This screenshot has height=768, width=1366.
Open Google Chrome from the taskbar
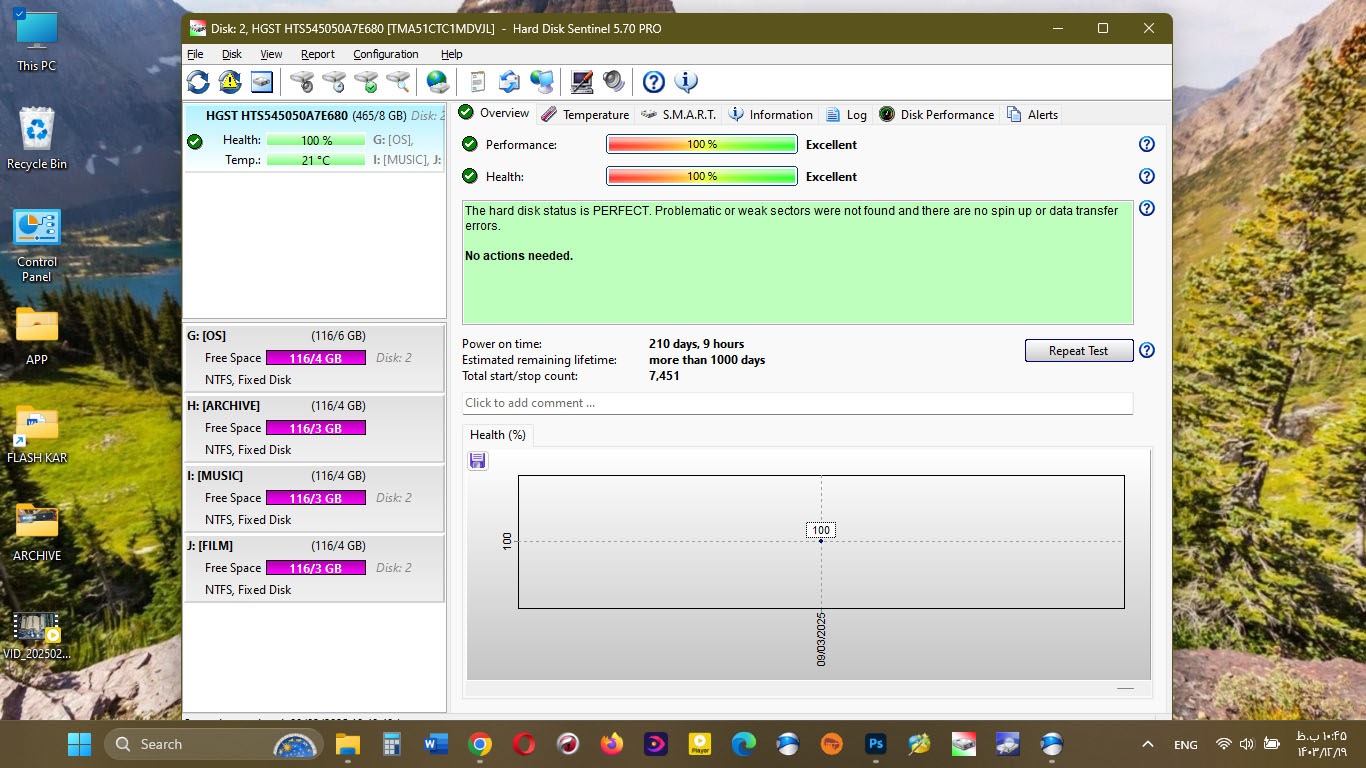click(x=480, y=744)
